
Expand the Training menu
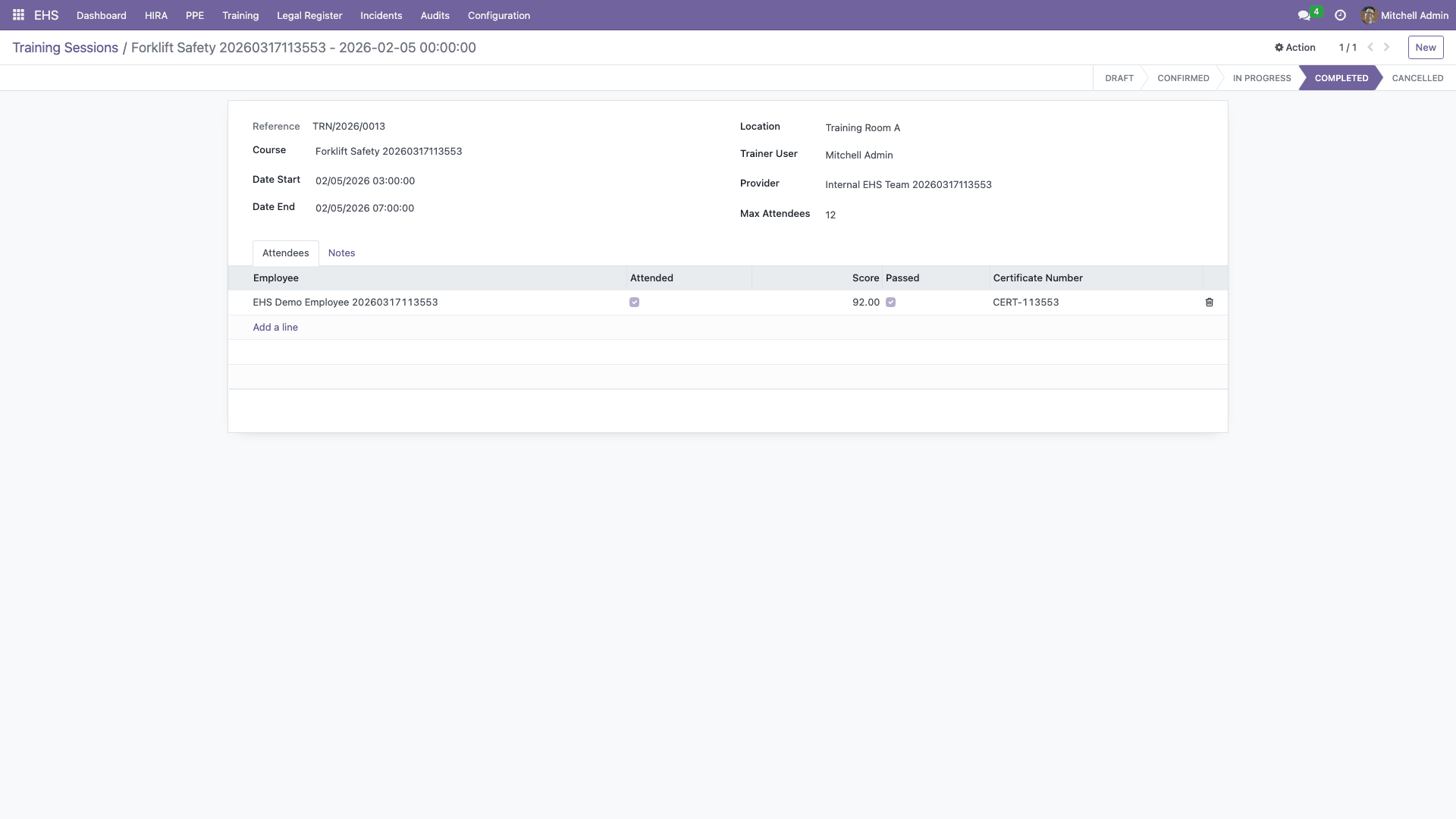coord(240,15)
